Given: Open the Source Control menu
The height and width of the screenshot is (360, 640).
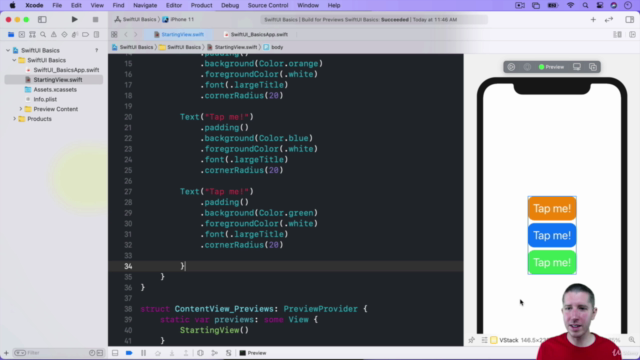Looking at the screenshot, I should 268,5.
